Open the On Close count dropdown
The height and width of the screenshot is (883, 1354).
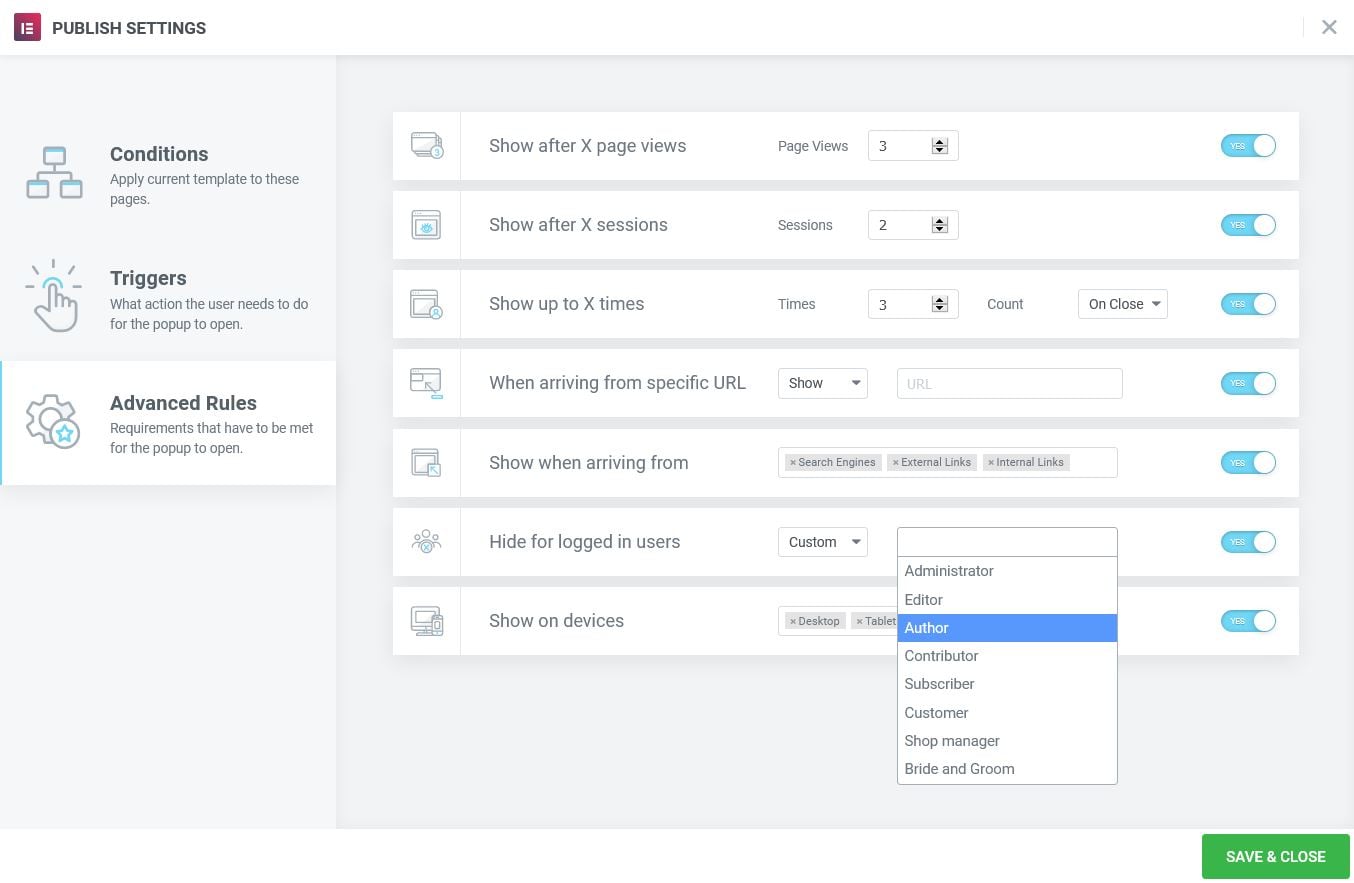(x=1122, y=304)
